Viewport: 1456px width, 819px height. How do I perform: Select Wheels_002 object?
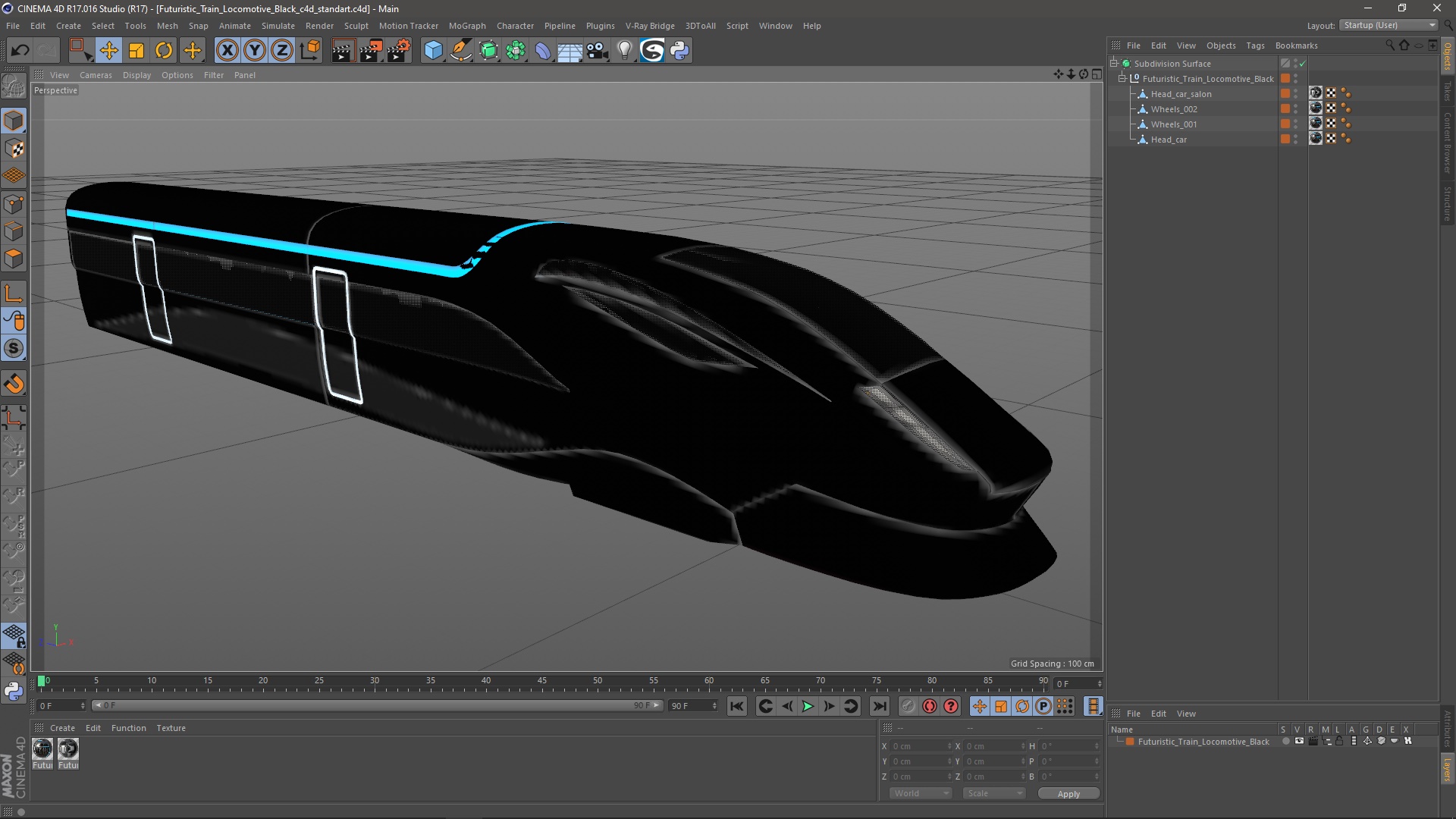(x=1174, y=109)
